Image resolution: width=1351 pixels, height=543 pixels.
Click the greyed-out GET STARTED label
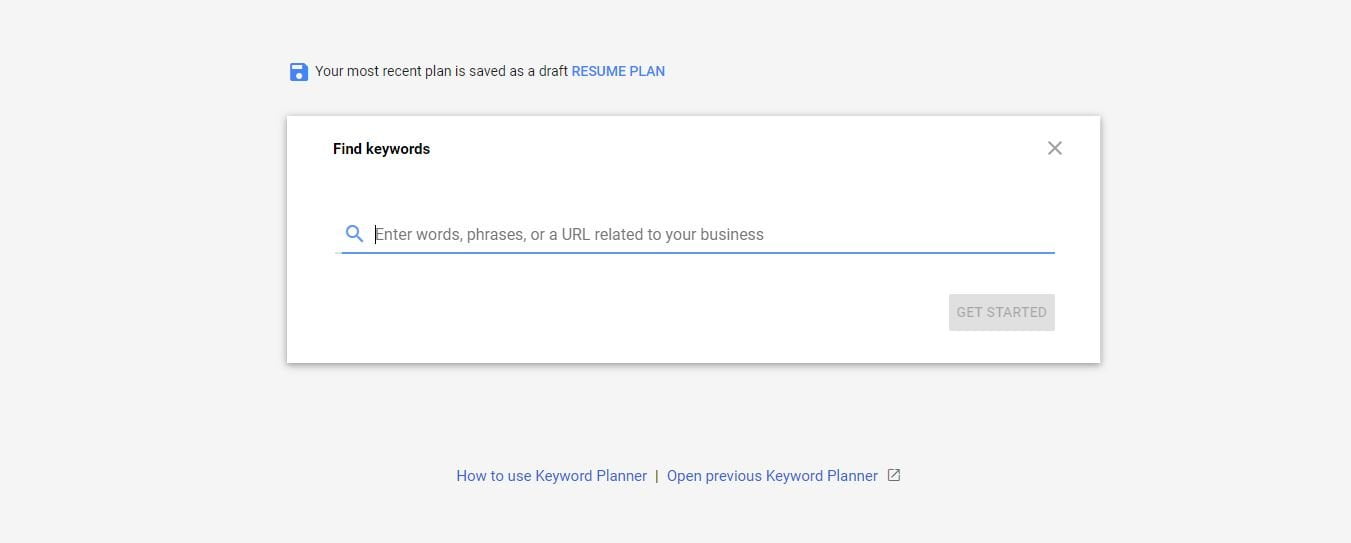click(x=1001, y=312)
